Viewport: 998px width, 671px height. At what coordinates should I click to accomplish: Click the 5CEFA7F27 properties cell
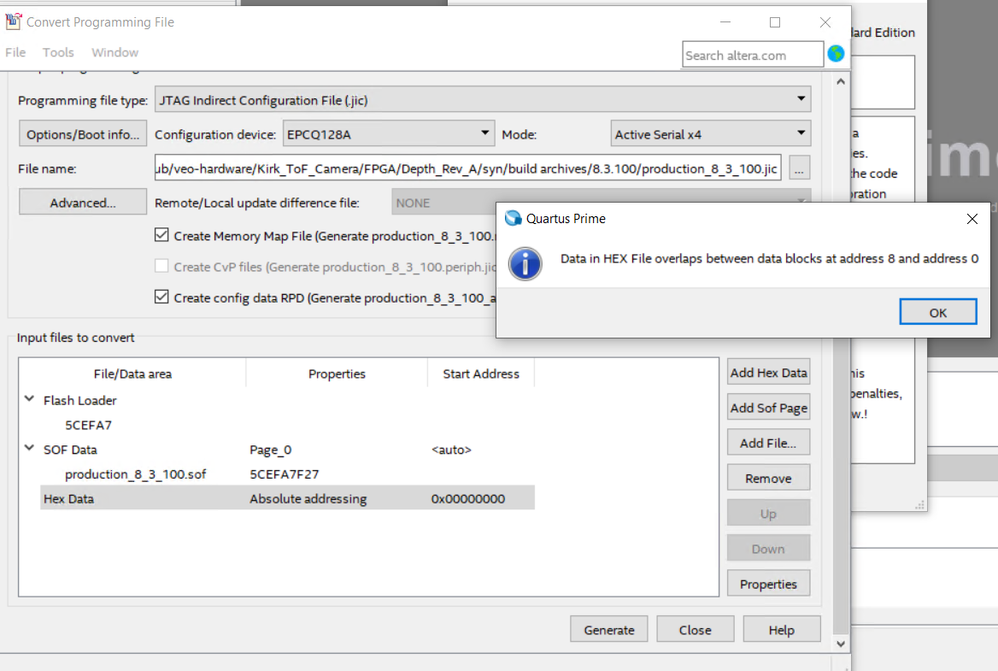click(284, 474)
